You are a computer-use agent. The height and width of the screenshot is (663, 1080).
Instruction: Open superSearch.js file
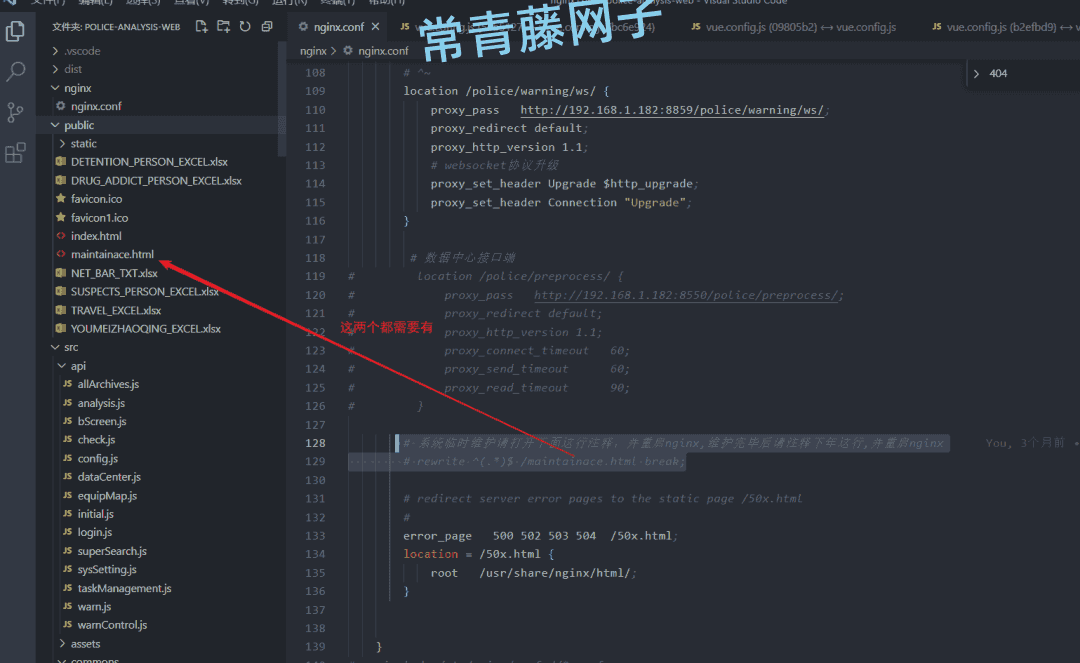(112, 551)
